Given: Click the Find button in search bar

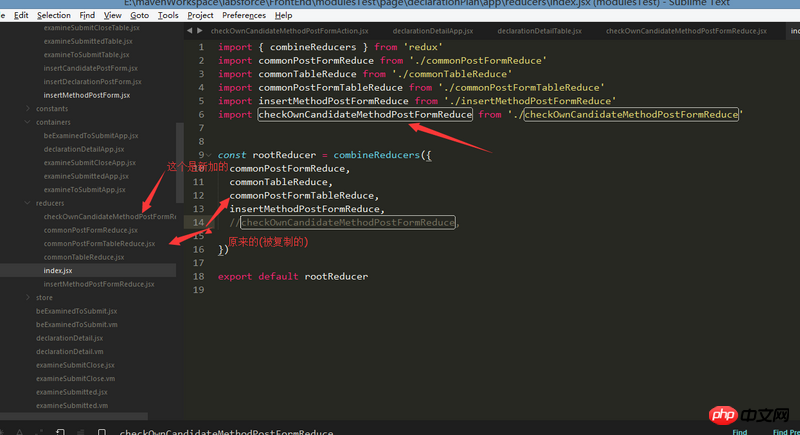Looking at the screenshot, I should 739,432.
